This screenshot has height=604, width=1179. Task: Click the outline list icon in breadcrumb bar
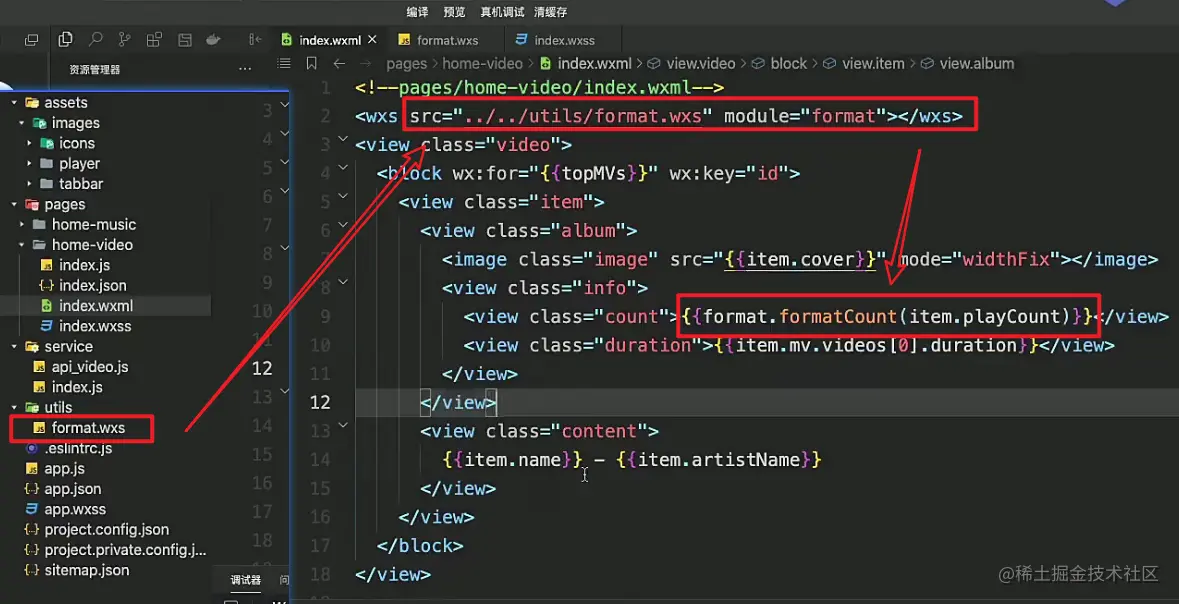[284, 64]
